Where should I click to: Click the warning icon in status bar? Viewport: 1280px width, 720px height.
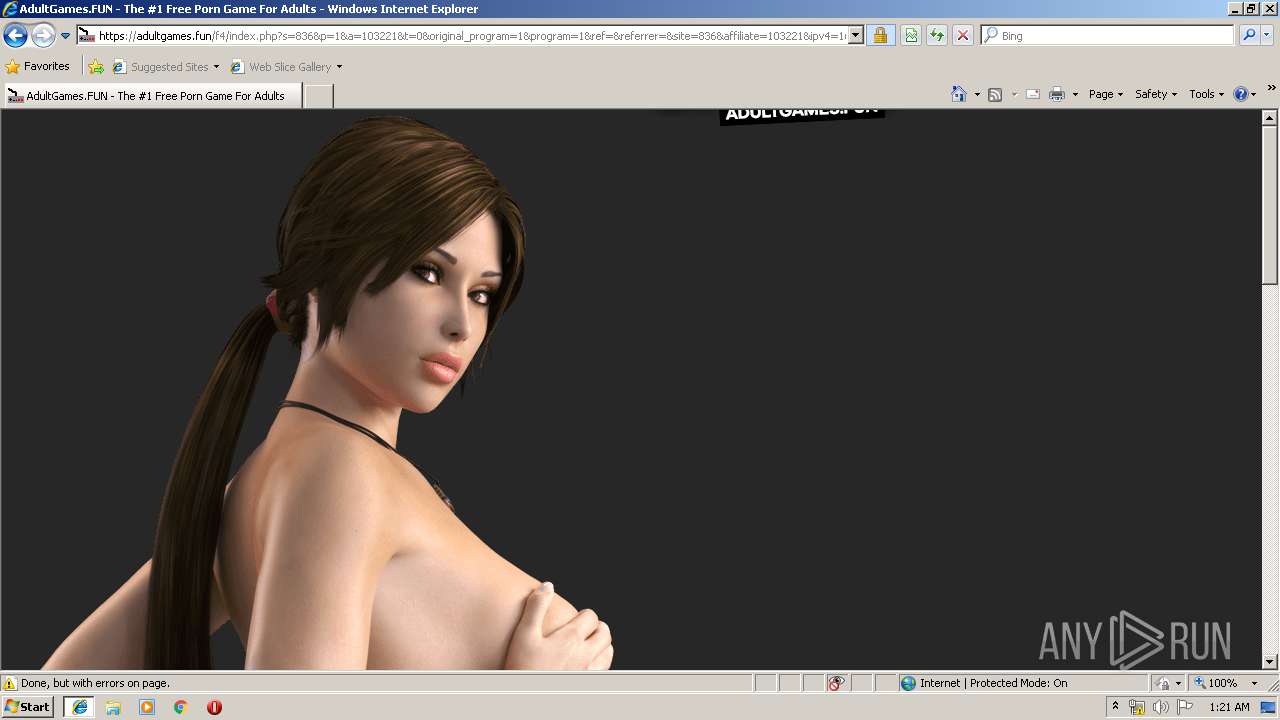10,683
